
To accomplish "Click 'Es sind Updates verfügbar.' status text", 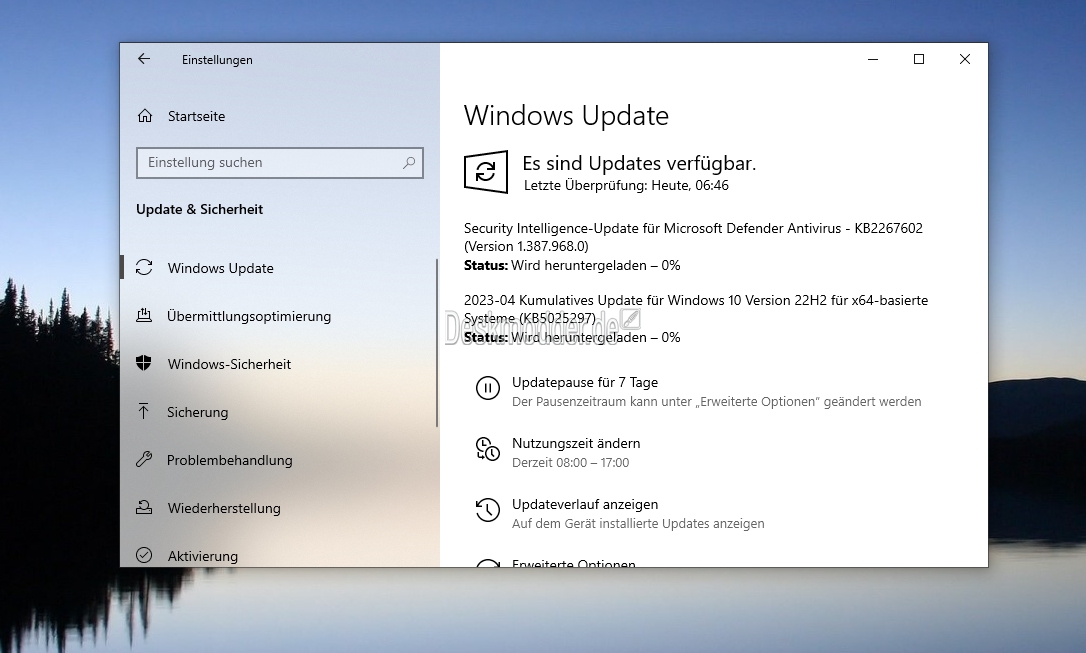I will pos(639,163).
